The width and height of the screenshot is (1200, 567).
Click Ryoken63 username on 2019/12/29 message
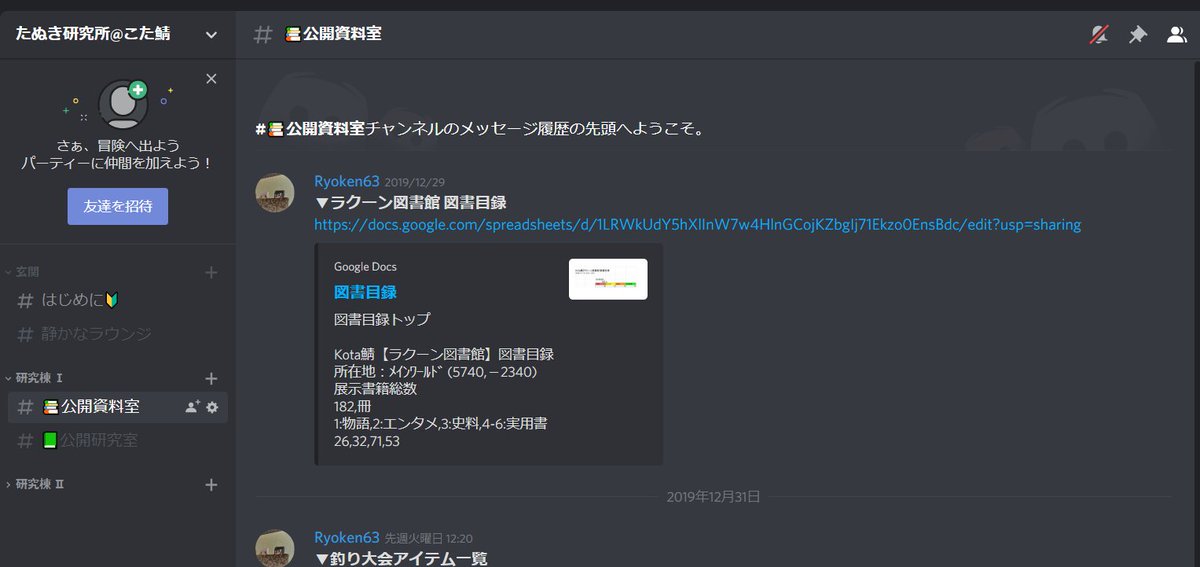click(347, 181)
